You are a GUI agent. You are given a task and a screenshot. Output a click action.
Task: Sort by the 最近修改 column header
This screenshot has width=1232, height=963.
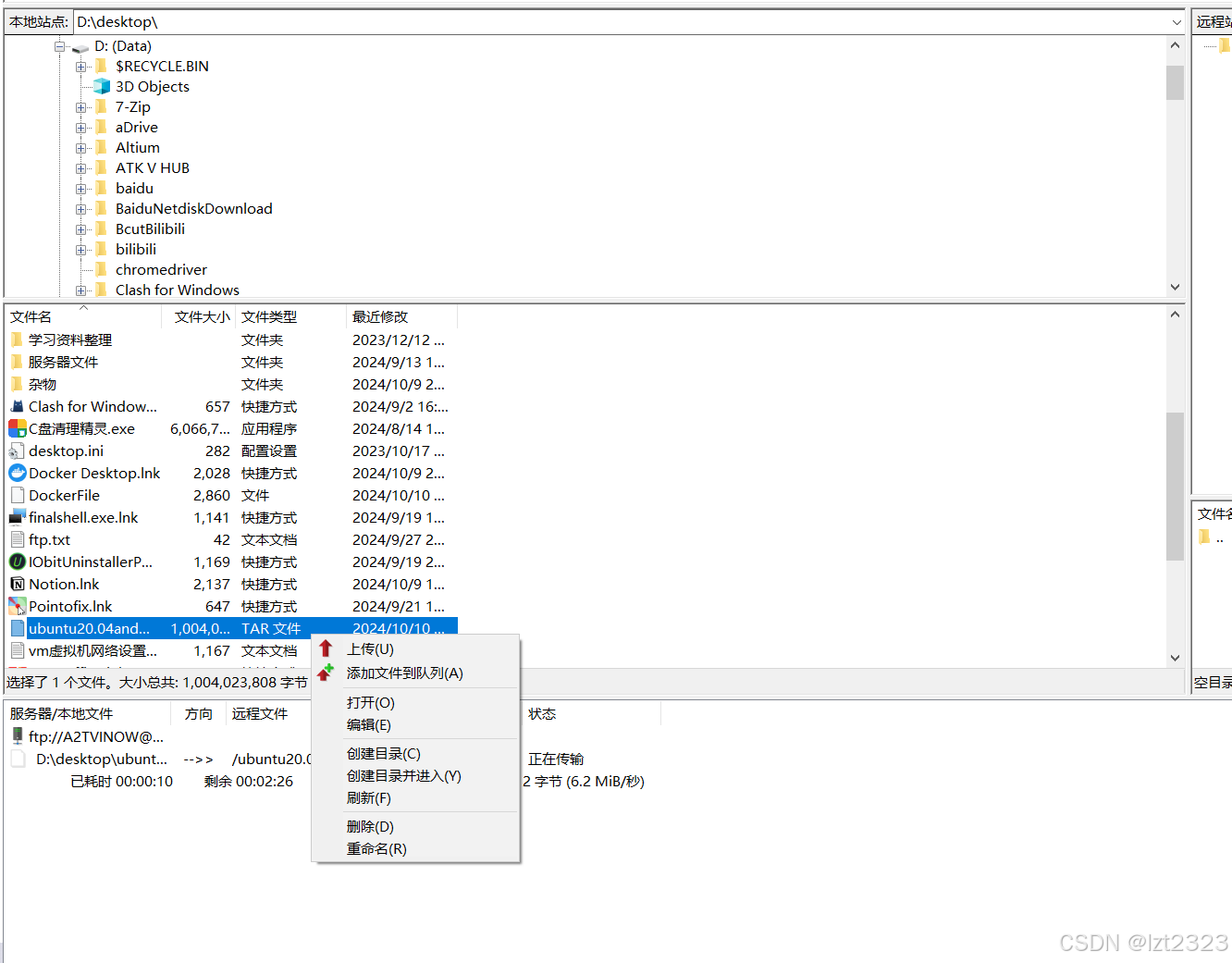pos(401,317)
